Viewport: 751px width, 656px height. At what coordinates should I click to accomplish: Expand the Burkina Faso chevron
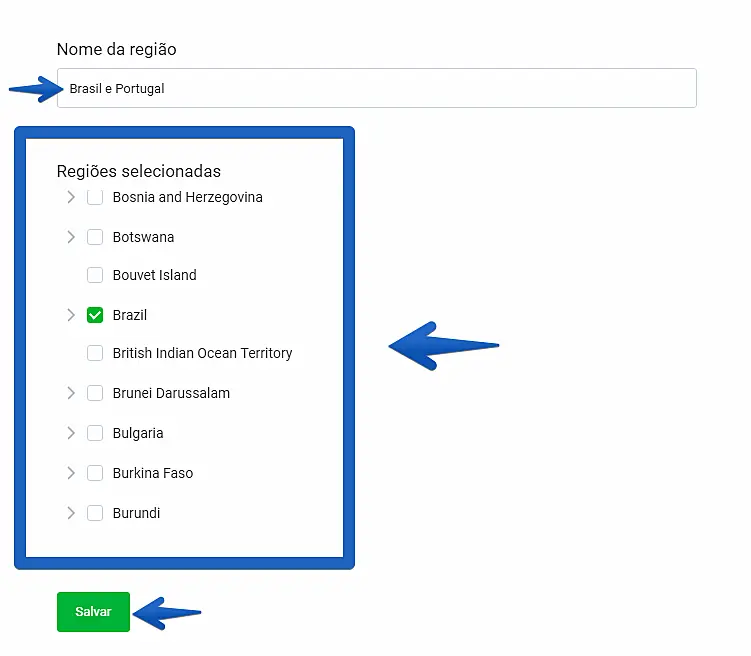pyautogui.click(x=70, y=473)
